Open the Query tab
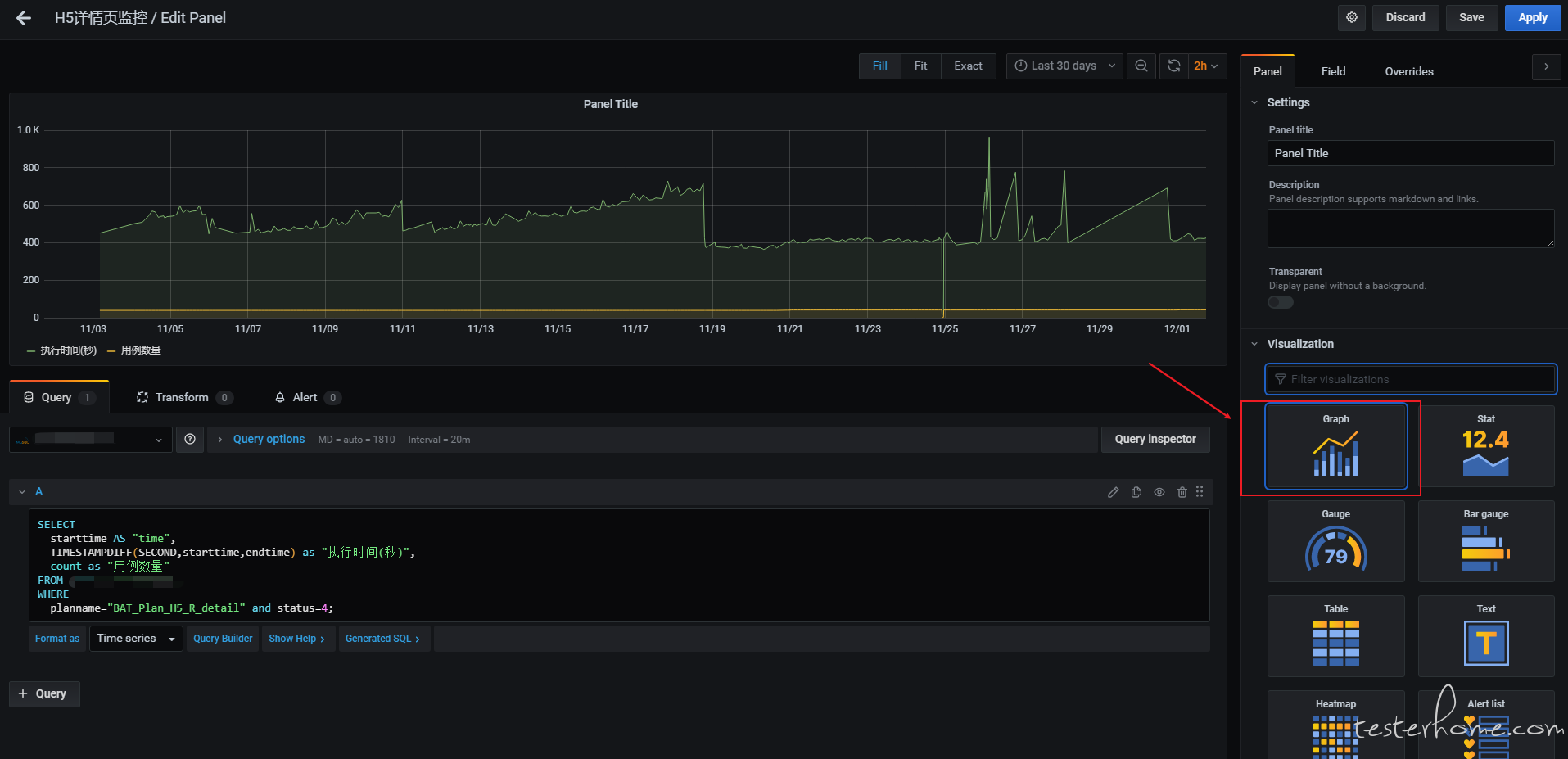The width and height of the screenshot is (1568, 759). [x=59, y=397]
